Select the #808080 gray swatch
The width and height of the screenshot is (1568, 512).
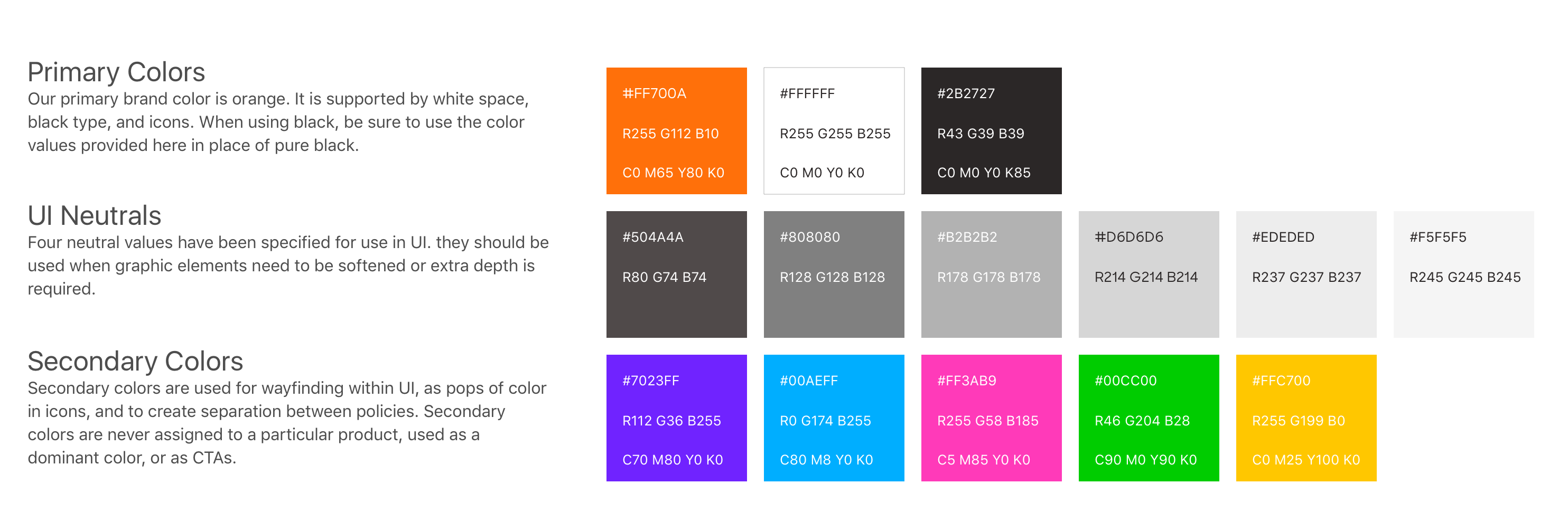click(834, 274)
